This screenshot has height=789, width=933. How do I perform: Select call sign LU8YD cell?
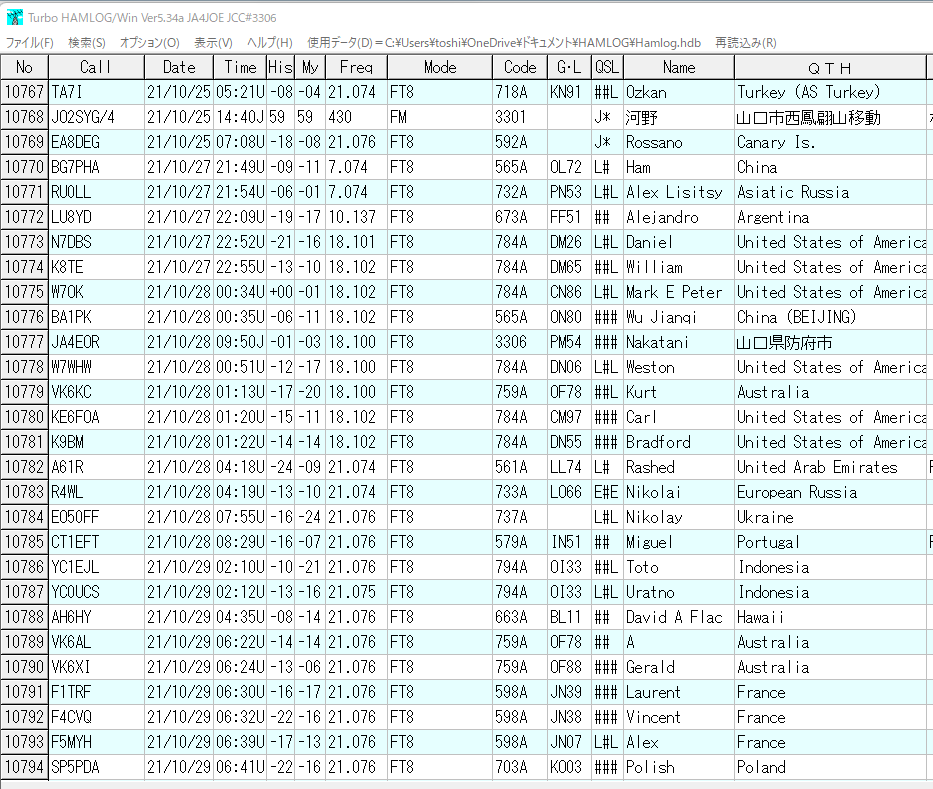(97, 217)
